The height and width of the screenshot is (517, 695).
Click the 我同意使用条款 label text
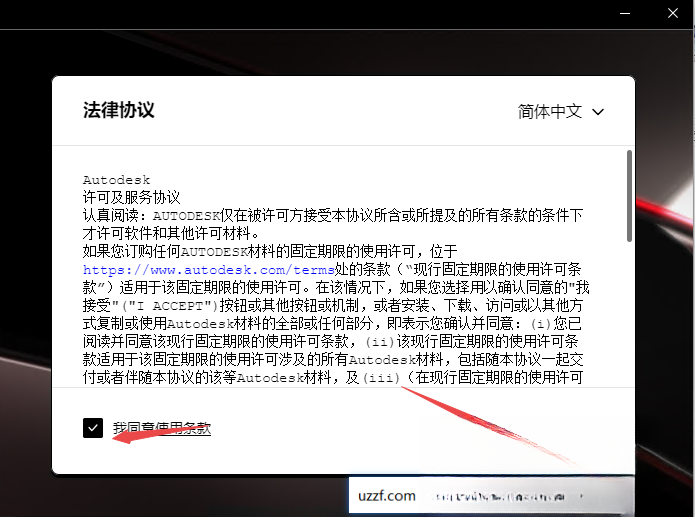(162, 428)
